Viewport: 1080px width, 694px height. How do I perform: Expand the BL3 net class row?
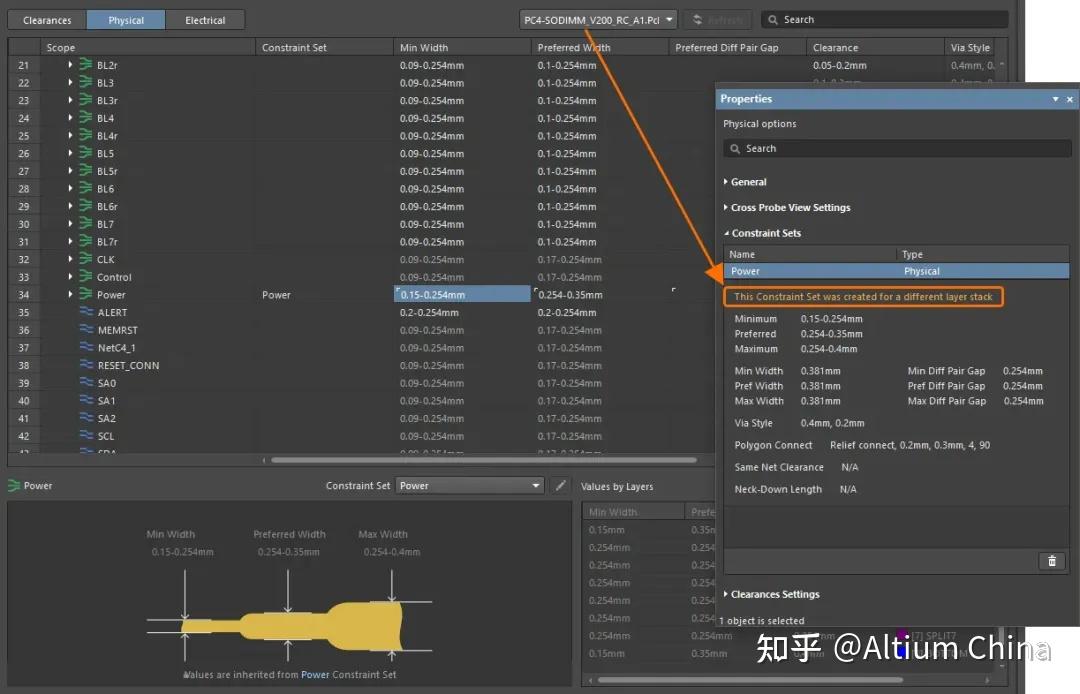click(x=70, y=83)
